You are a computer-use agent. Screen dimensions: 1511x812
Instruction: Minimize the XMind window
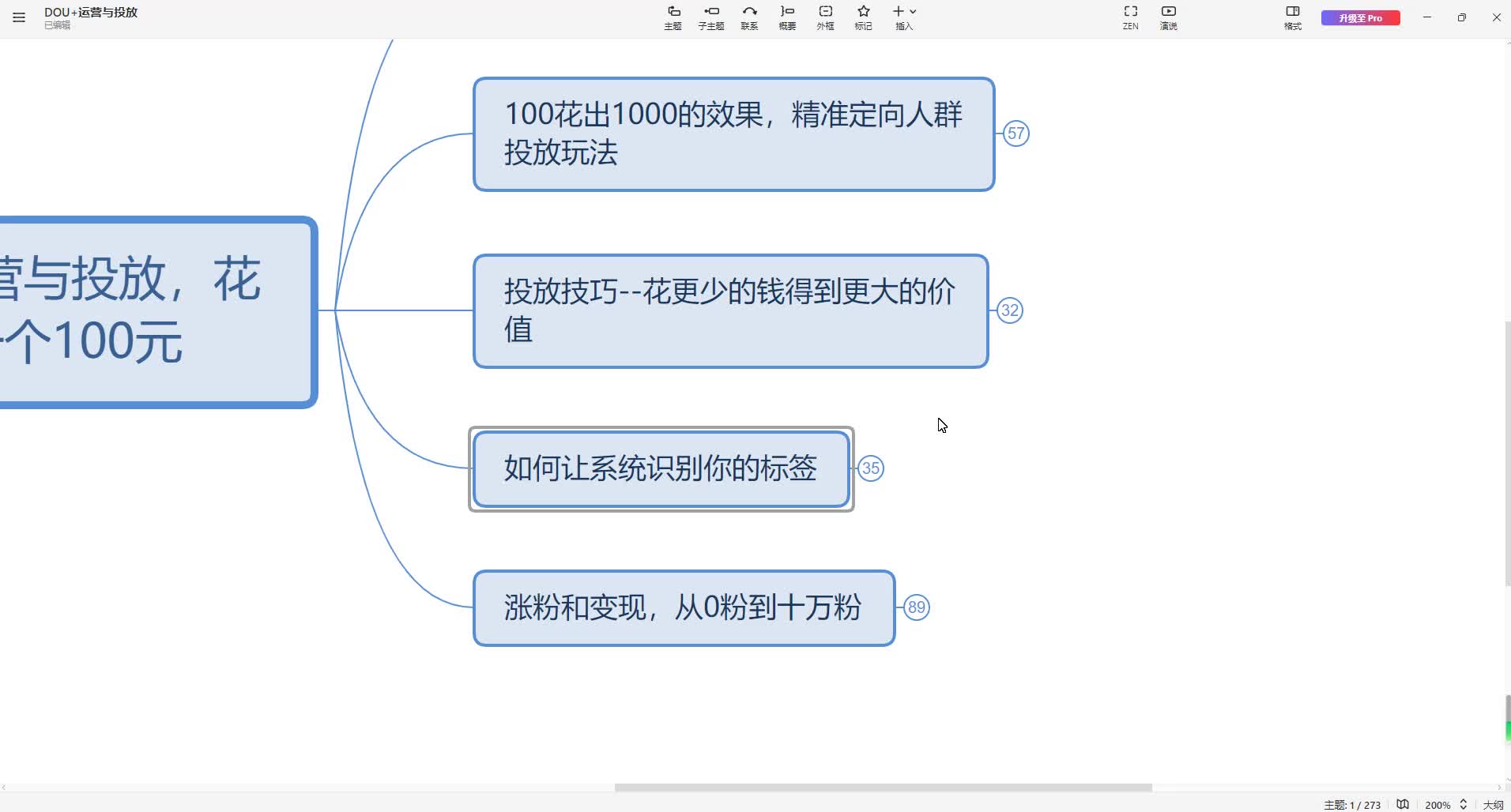click(1427, 17)
